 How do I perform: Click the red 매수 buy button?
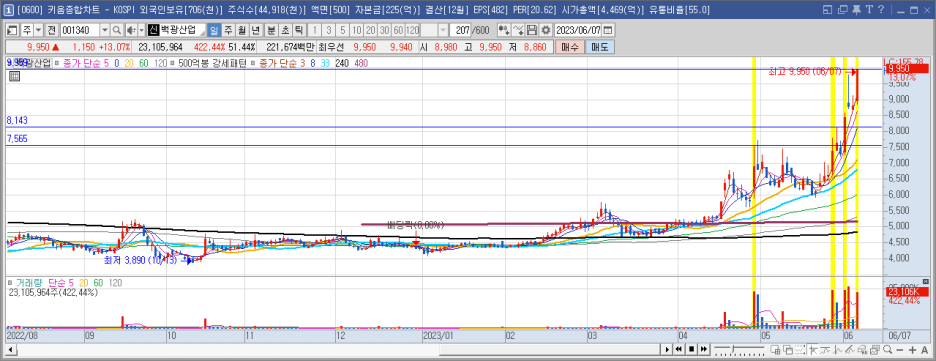tap(570, 47)
